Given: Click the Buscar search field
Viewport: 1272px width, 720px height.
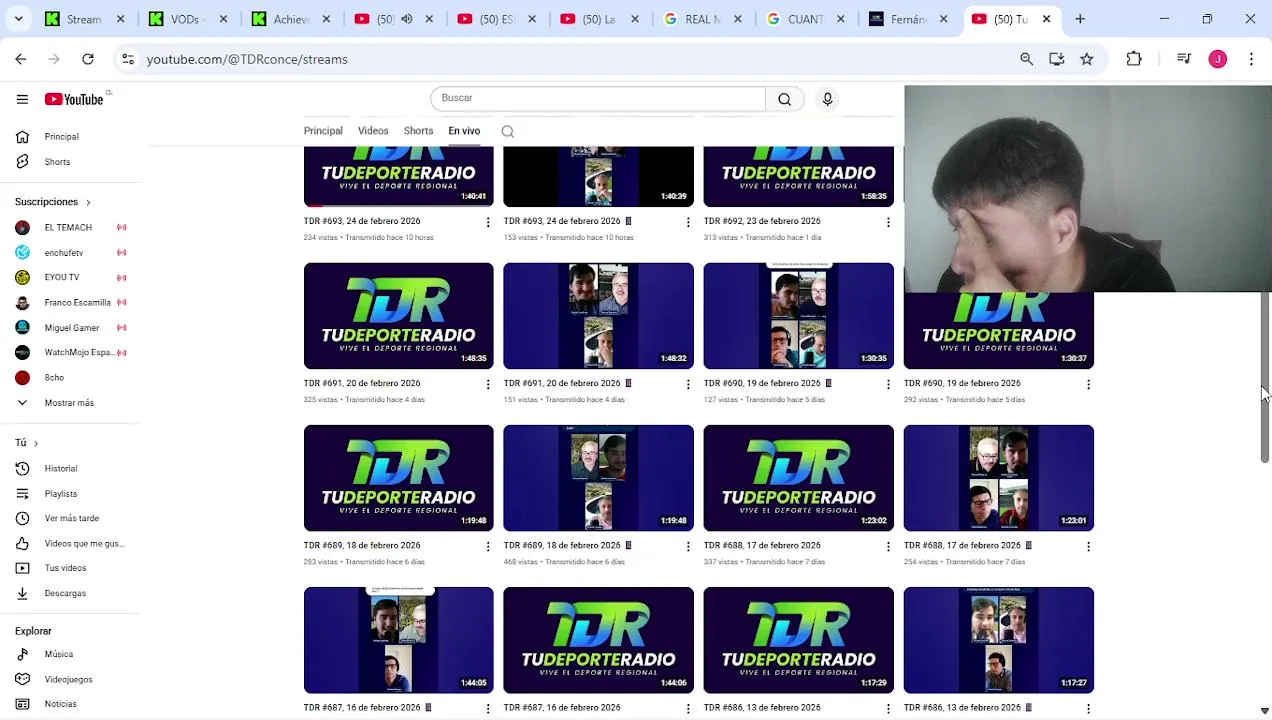Looking at the screenshot, I should (x=598, y=98).
